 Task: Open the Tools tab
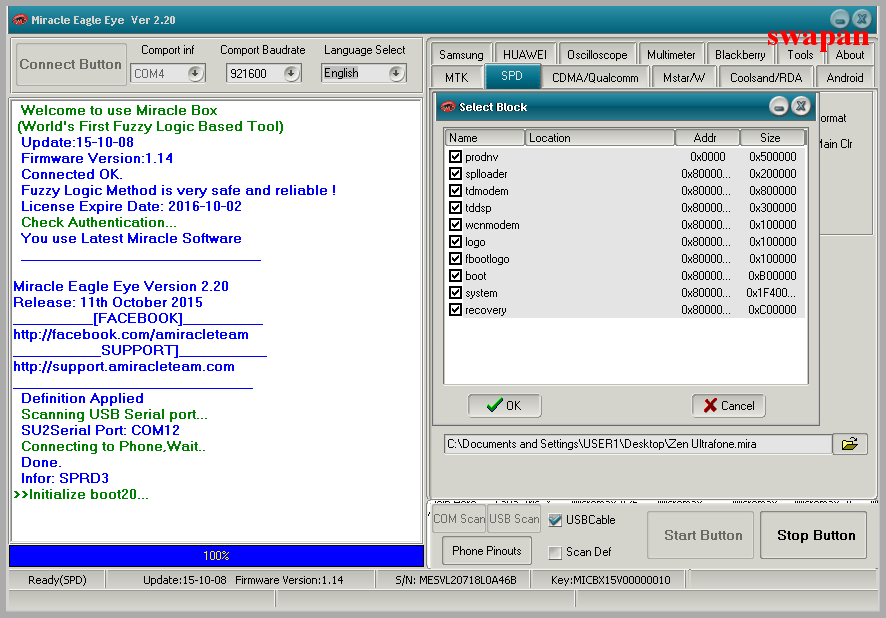[800, 55]
